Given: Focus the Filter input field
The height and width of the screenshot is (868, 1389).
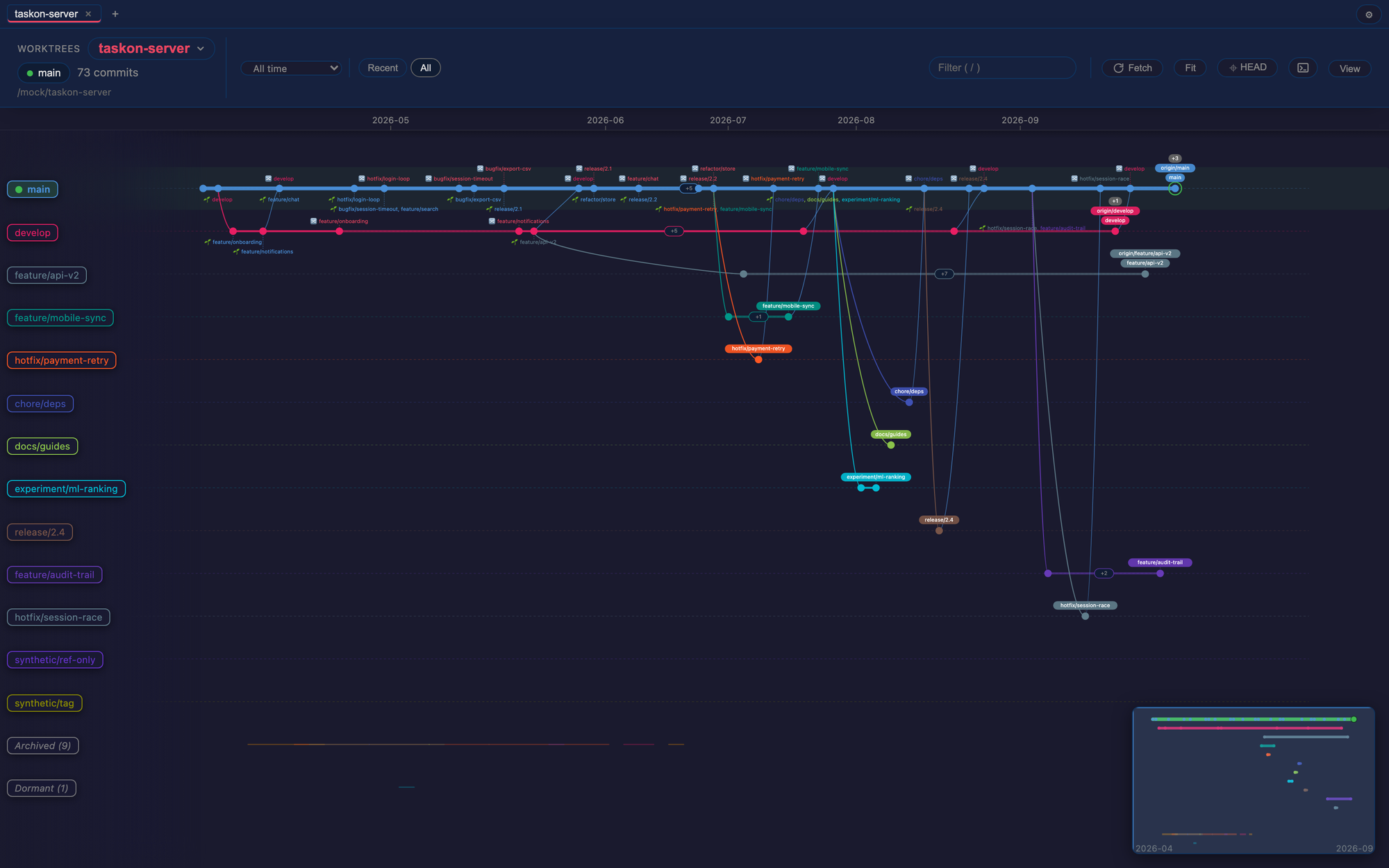Looking at the screenshot, I should coord(1002,68).
